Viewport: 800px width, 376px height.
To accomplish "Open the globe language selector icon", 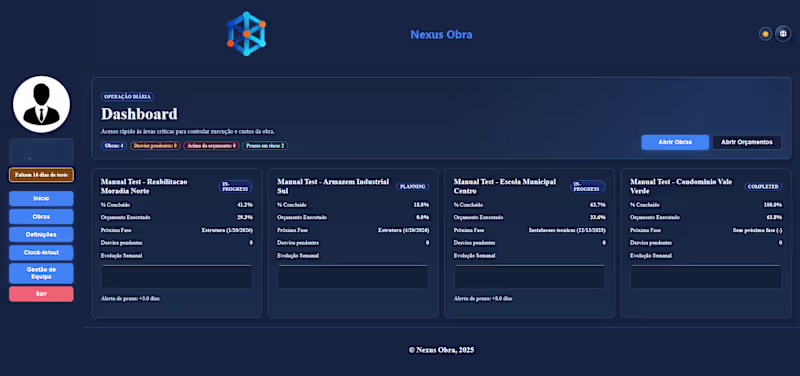I will [x=783, y=34].
